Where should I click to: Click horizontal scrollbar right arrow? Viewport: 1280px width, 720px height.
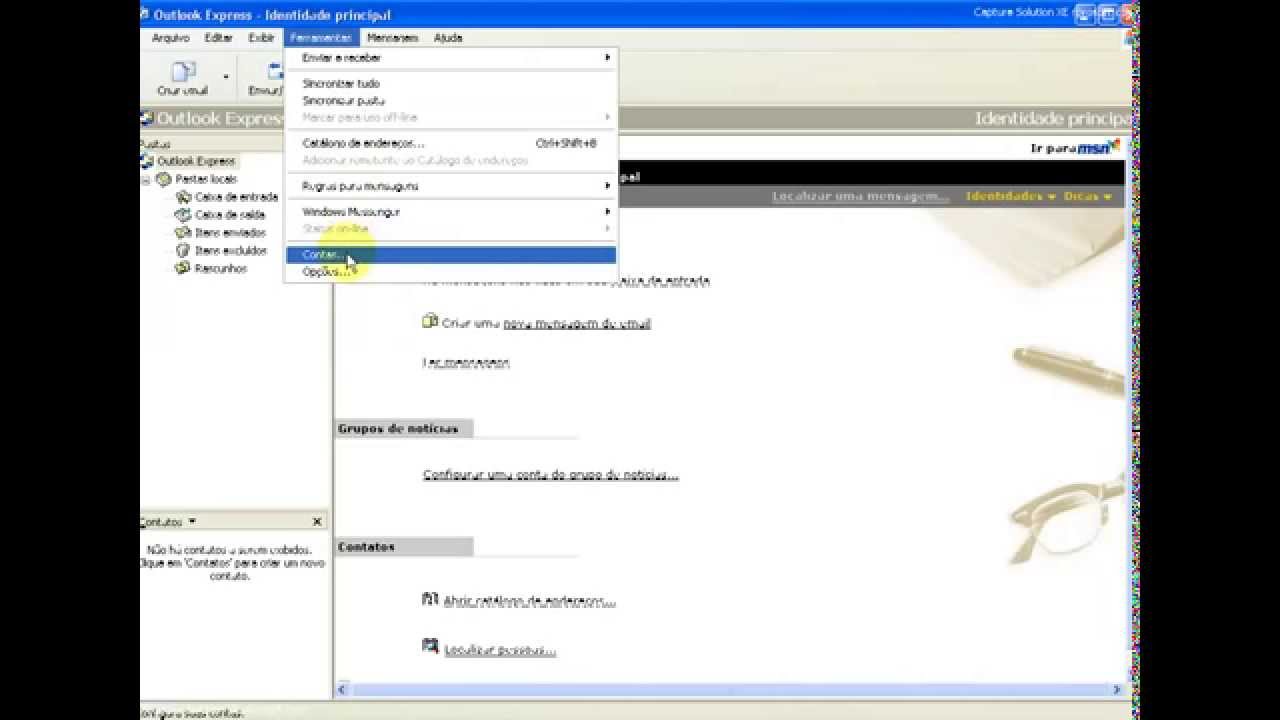(1117, 689)
